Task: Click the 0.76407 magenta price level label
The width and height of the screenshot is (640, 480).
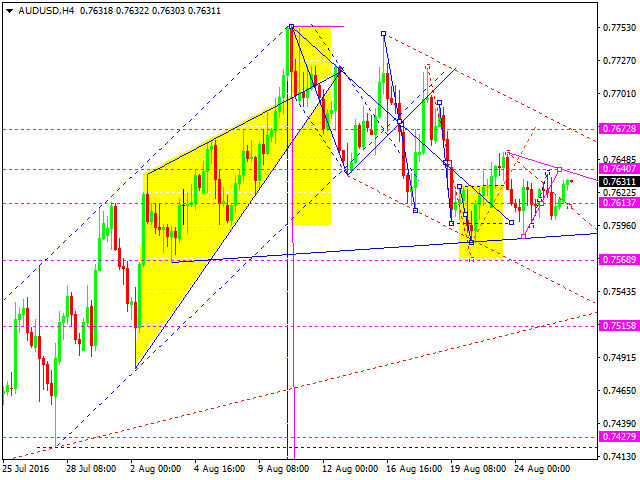Action: tap(619, 169)
